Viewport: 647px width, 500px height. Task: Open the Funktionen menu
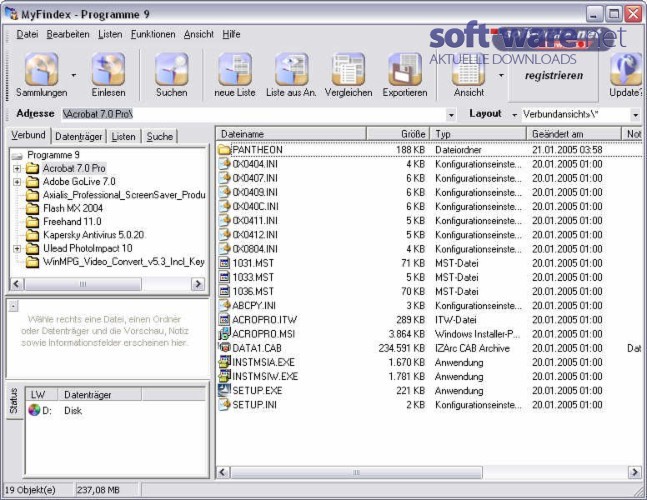[153, 34]
